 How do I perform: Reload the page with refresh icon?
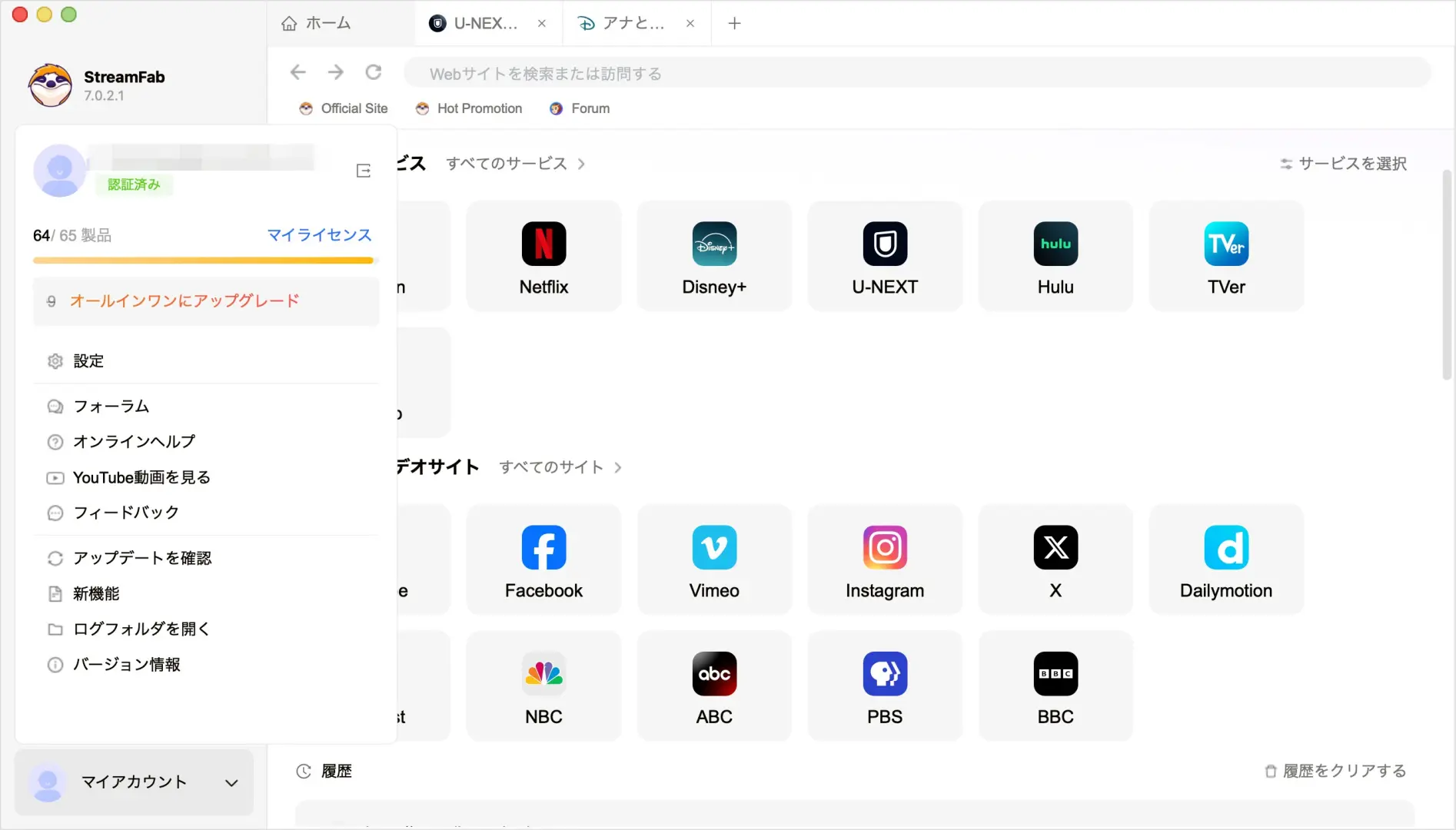click(x=374, y=72)
